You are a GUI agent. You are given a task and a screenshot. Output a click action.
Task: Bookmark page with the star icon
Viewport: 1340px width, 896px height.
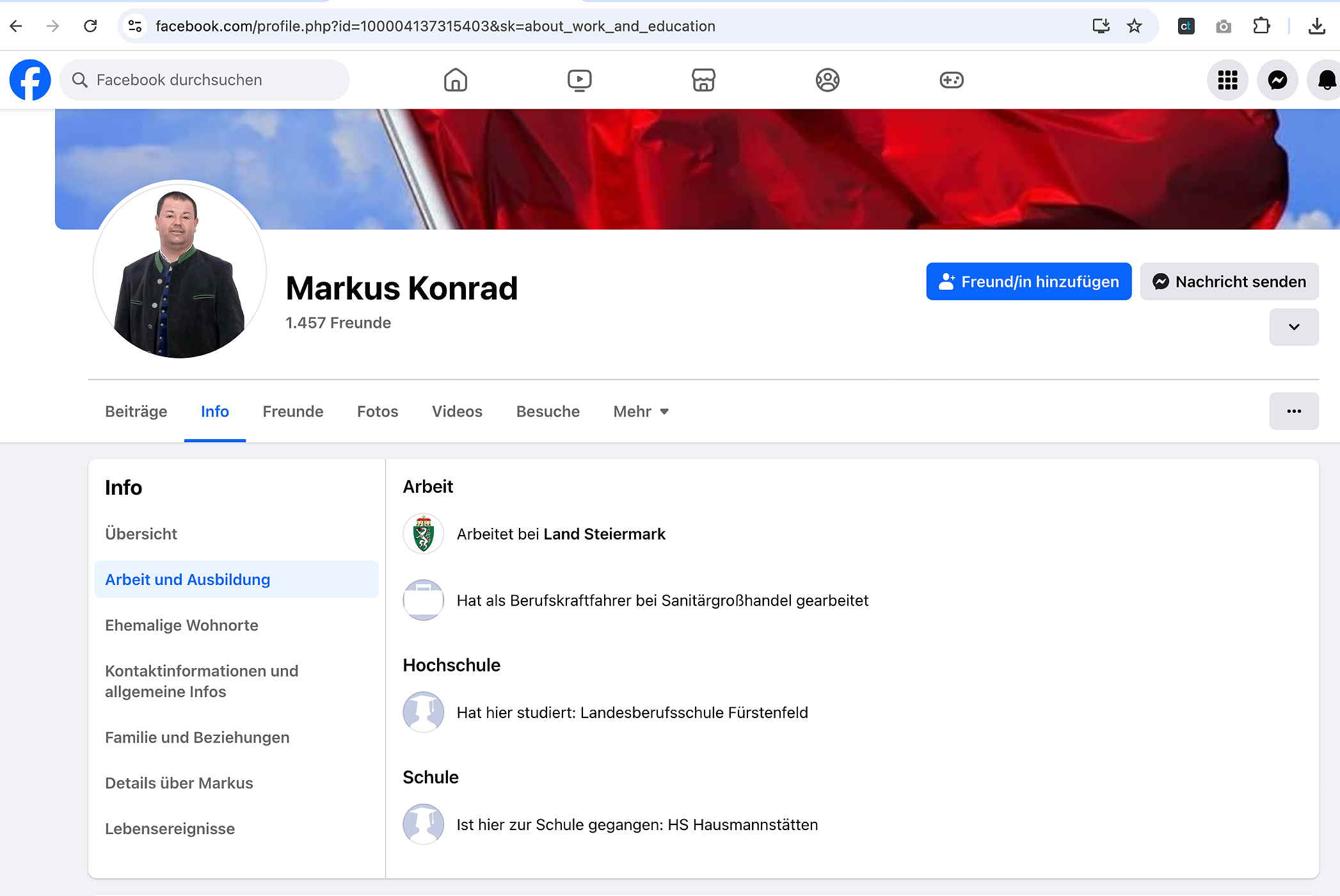(x=1134, y=26)
